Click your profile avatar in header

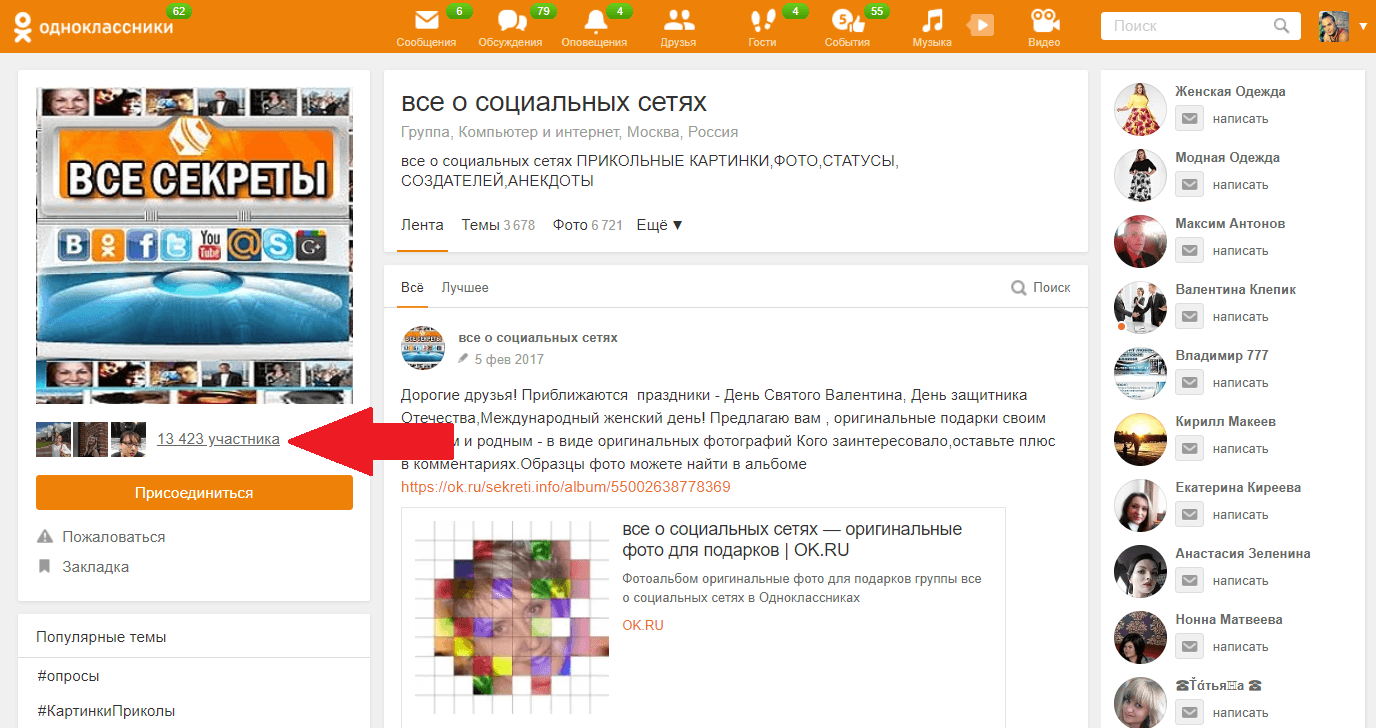[x=1335, y=26]
